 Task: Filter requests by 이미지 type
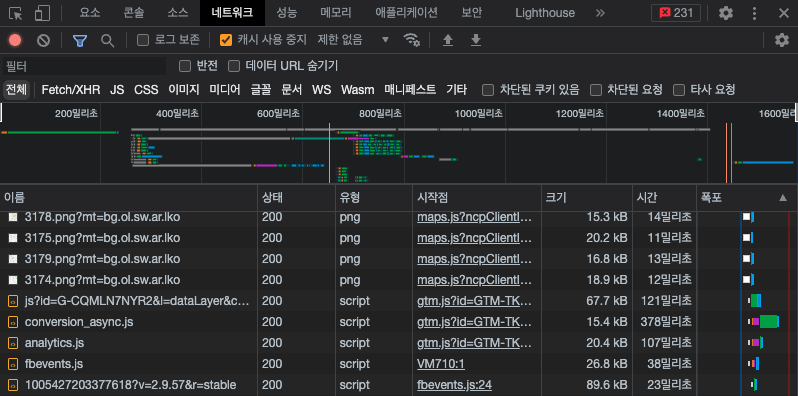coord(184,90)
